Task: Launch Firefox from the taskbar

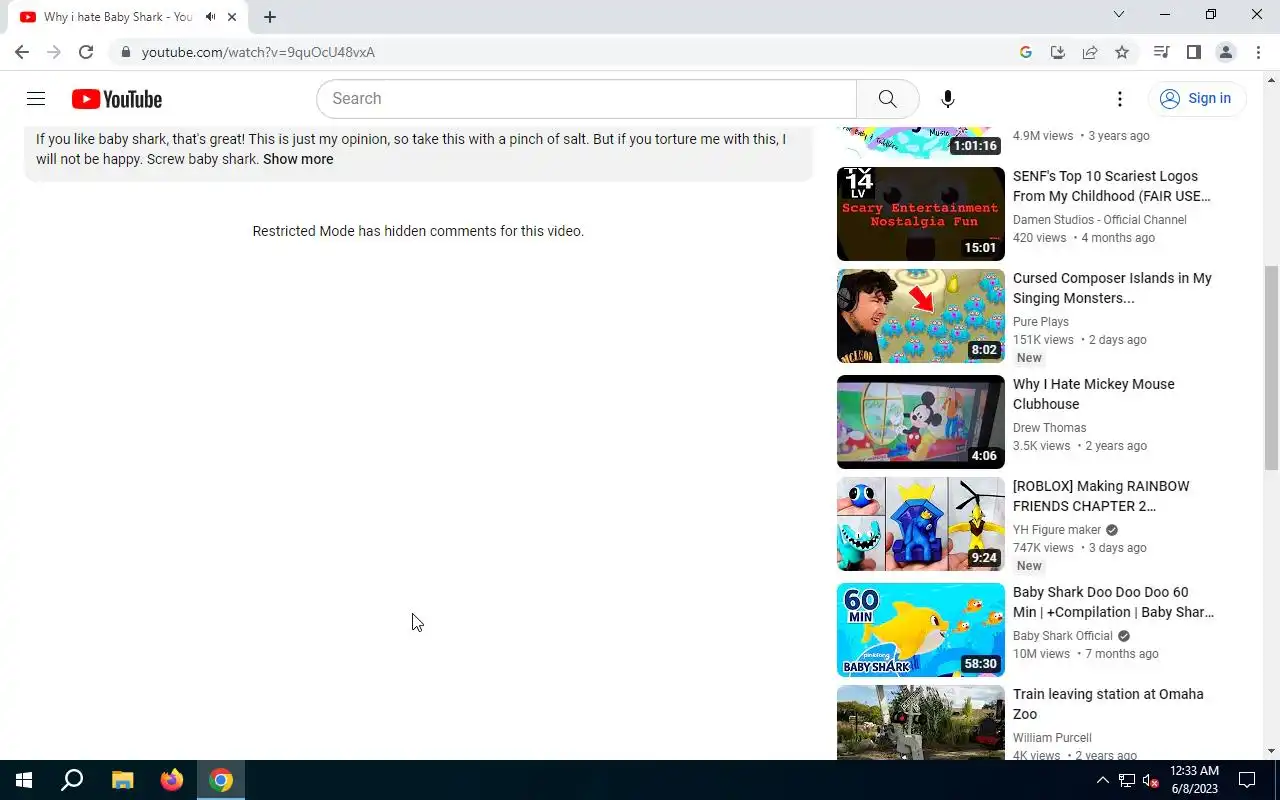Action: [x=172, y=780]
